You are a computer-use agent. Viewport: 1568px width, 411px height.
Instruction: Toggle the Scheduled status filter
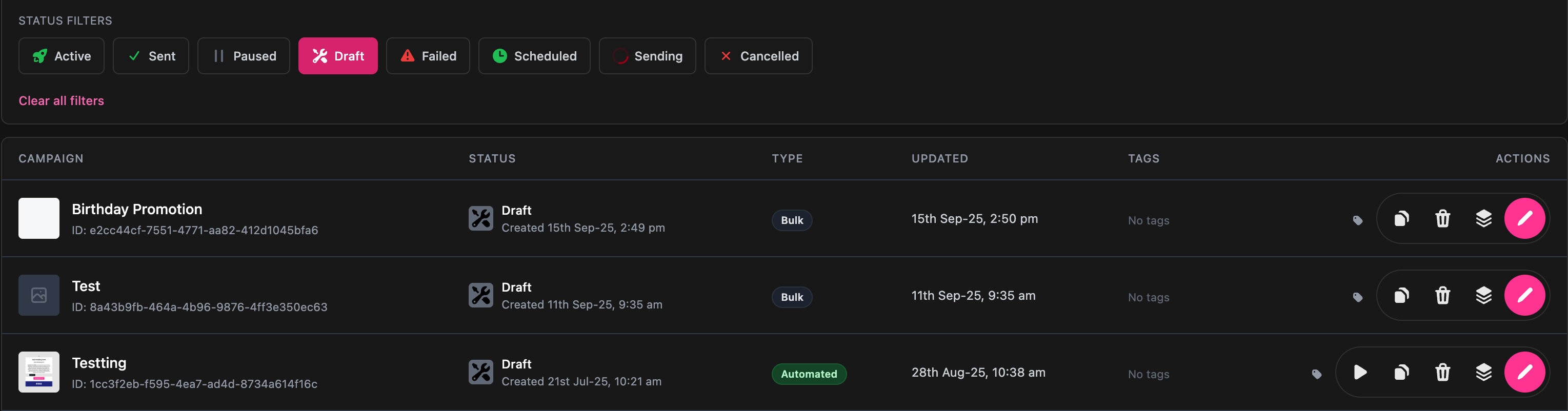[x=534, y=56]
